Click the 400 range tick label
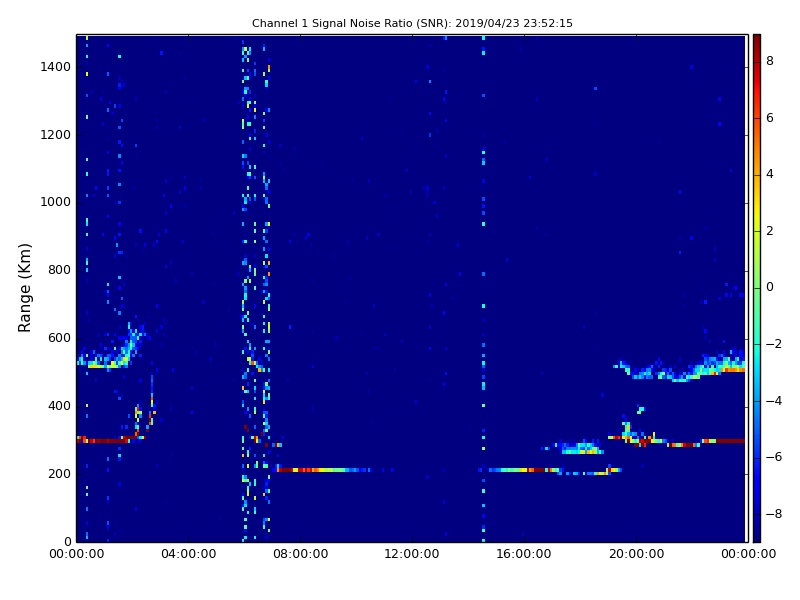 coord(59,406)
